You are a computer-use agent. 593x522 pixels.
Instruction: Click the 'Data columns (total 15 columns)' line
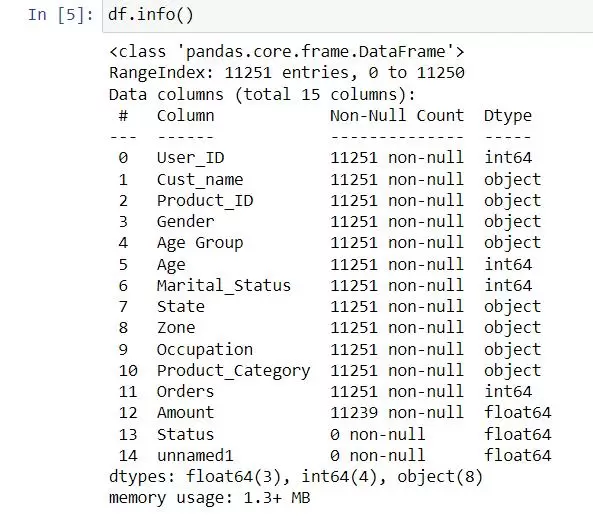point(262,94)
